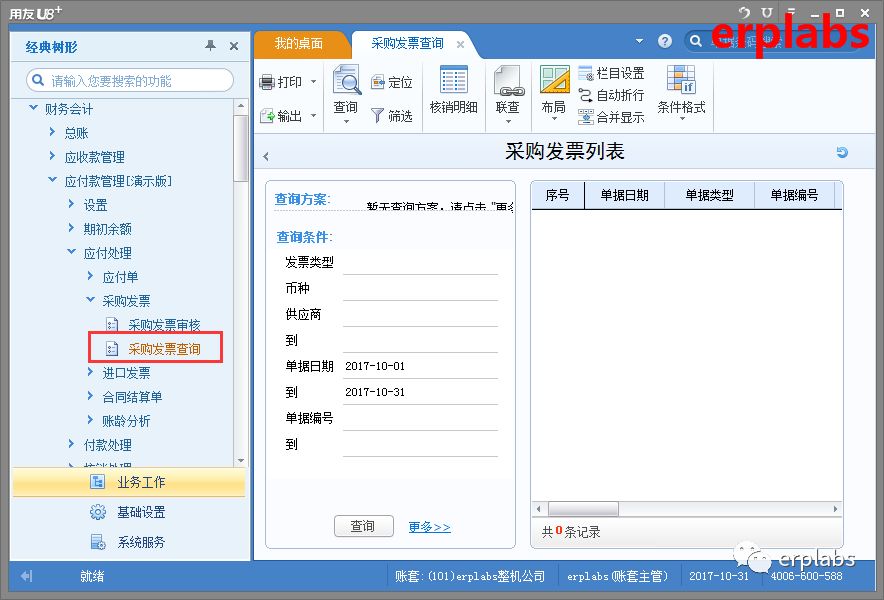Close the 采购发票查询 tab
This screenshot has width=884, height=600.
(461, 45)
